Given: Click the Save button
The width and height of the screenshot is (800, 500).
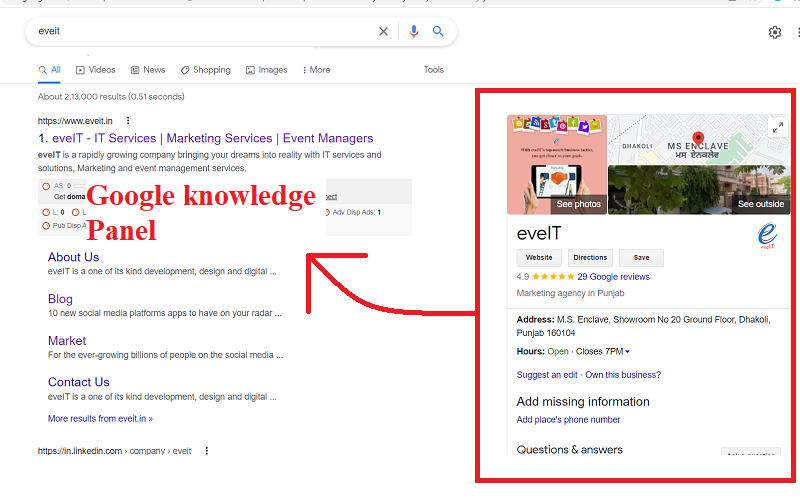Looking at the screenshot, I should point(641,258).
